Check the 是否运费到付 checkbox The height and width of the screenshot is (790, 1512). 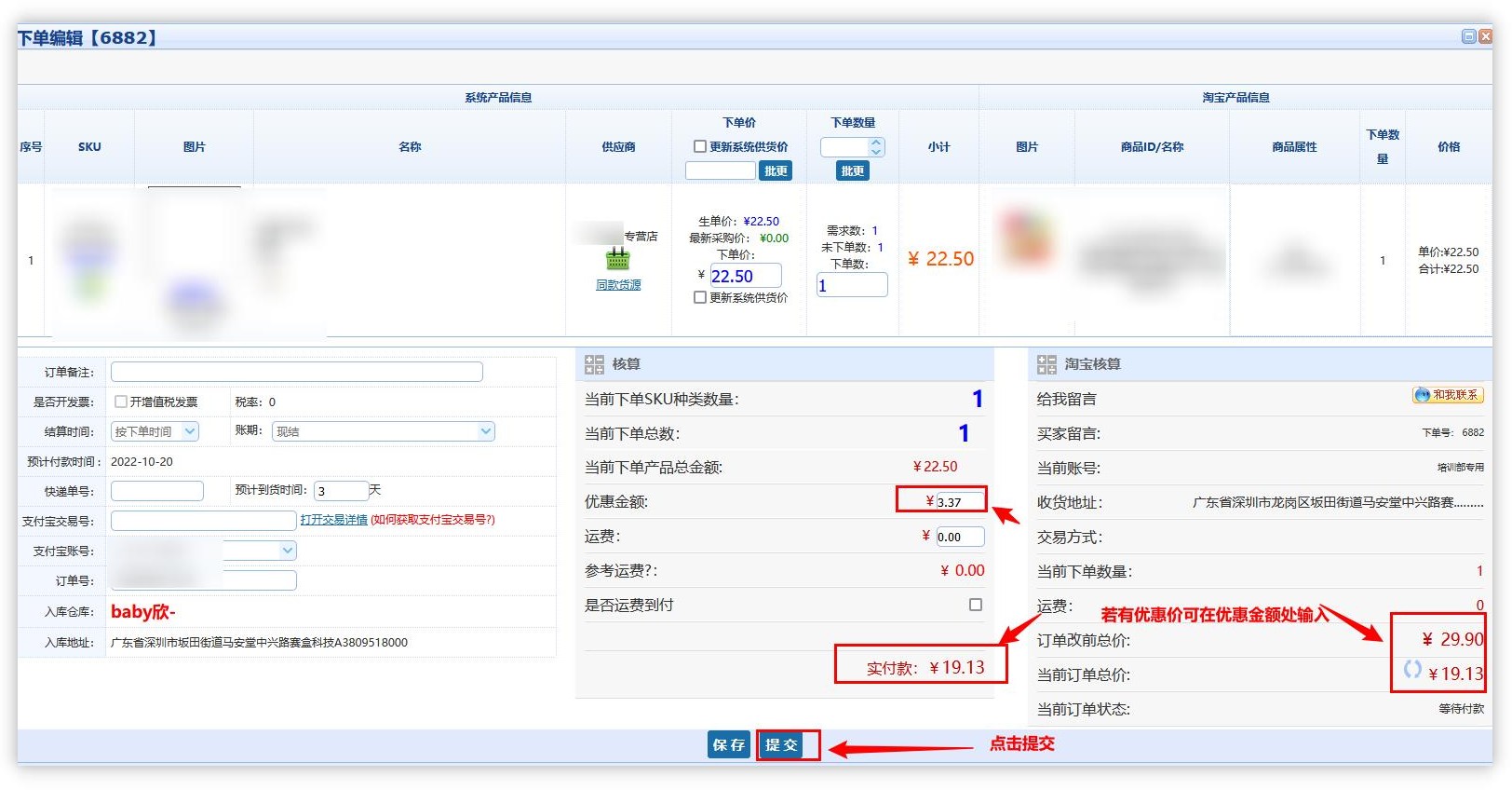[975, 605]
